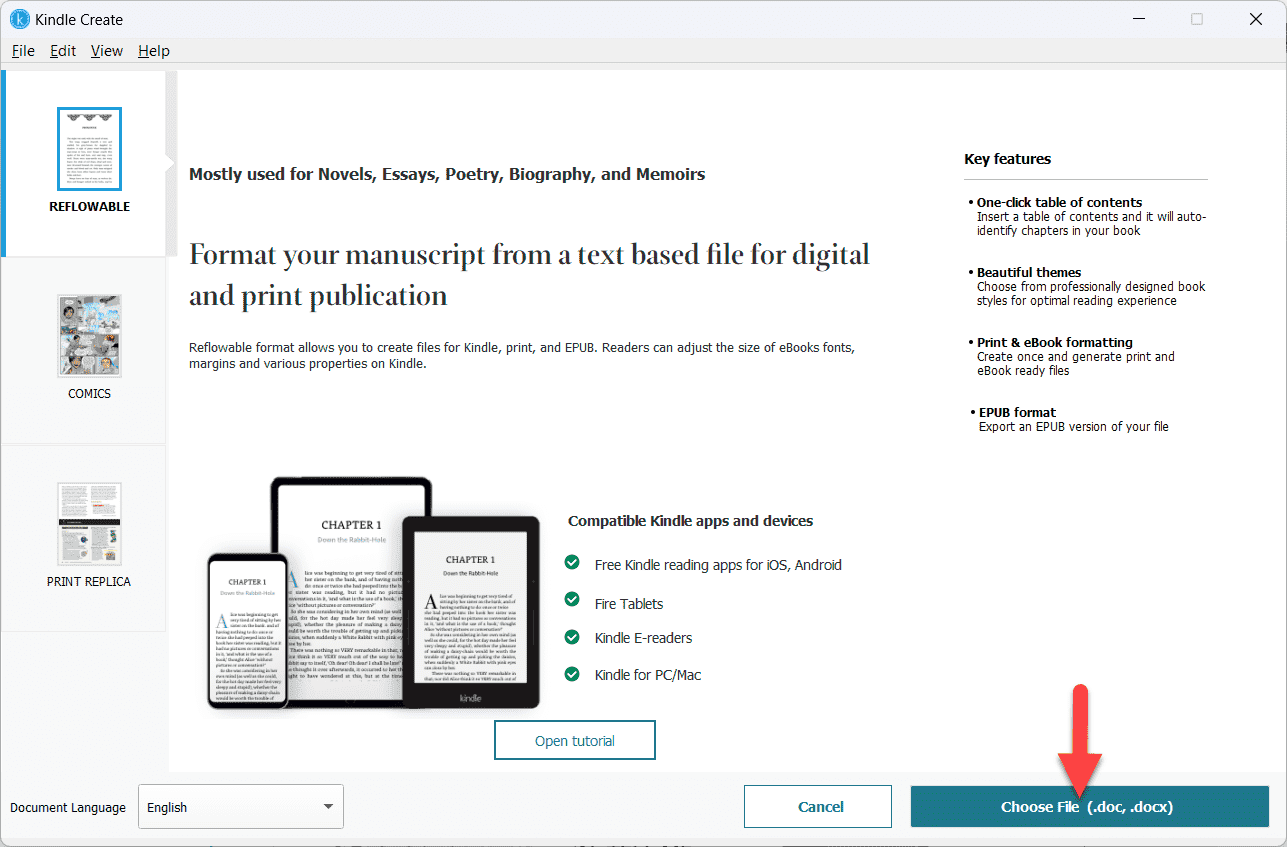Click 'Mostly used for Novels, Essays' heading
Viewport: 1287px width, 847px height.
447,174
